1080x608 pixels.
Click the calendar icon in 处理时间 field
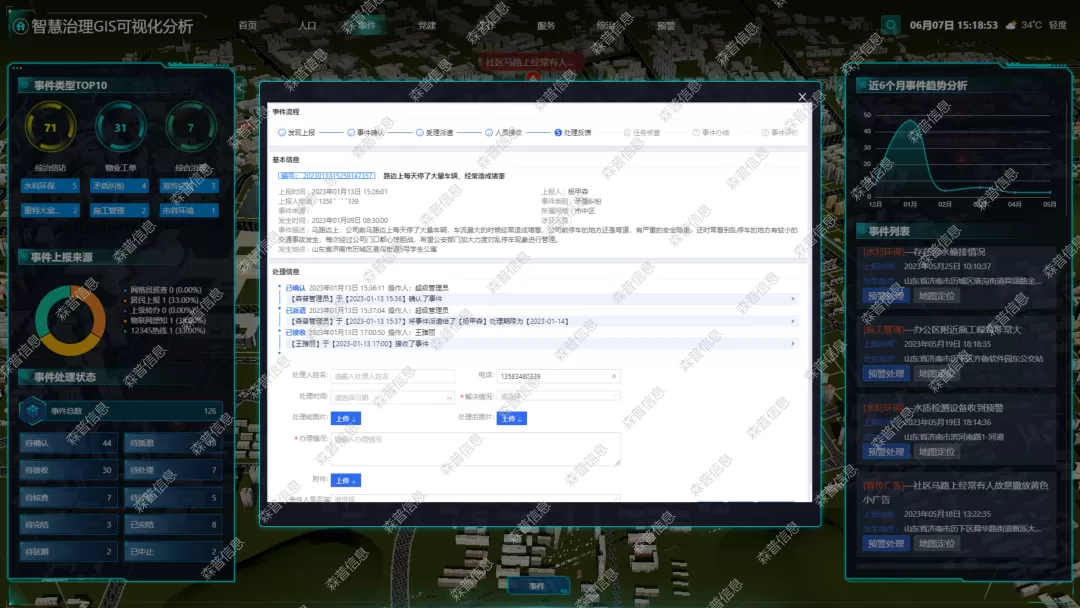(x=449, y=398)
